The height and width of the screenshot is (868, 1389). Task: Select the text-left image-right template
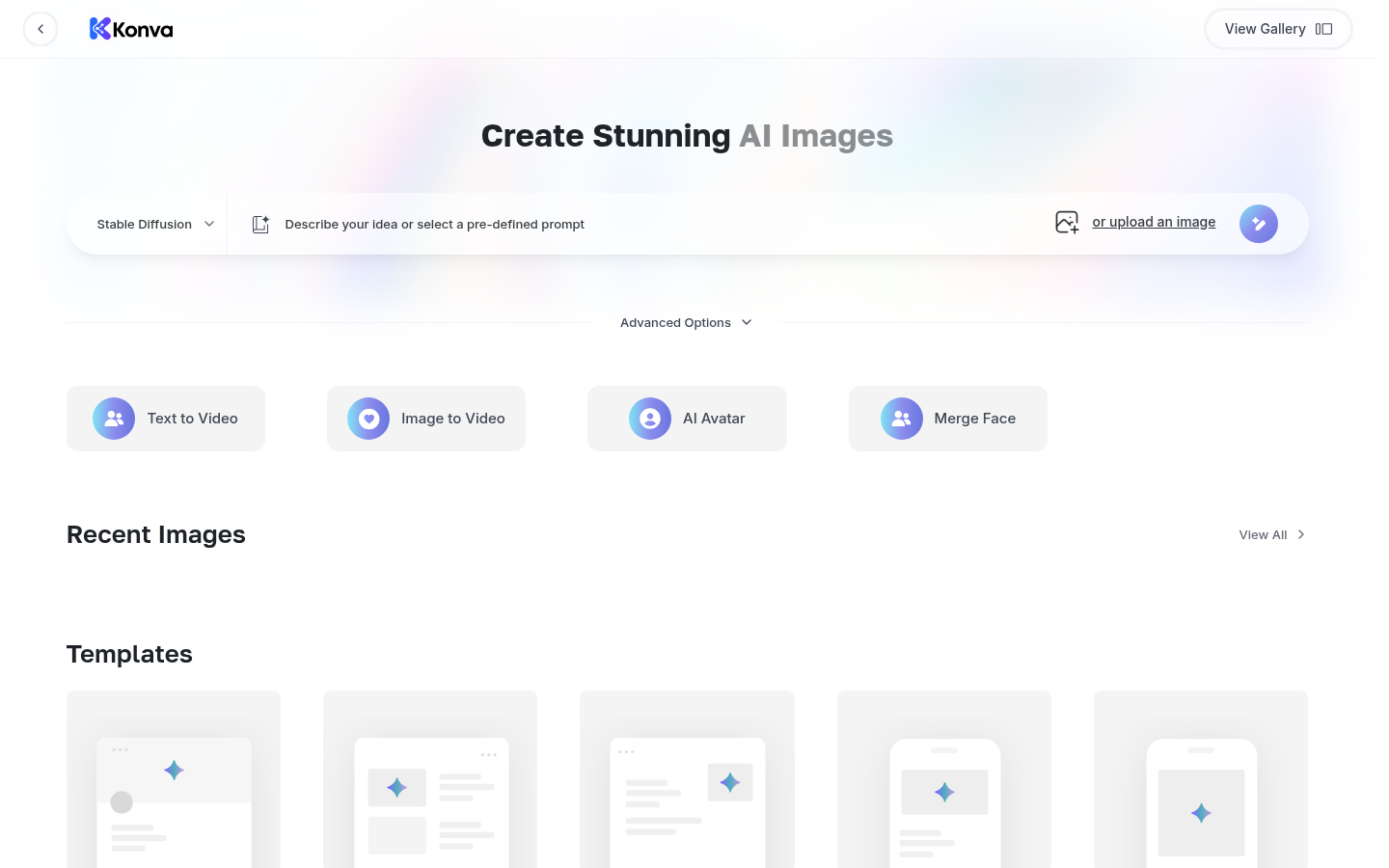pyautogui.click(x=687, y=779)
